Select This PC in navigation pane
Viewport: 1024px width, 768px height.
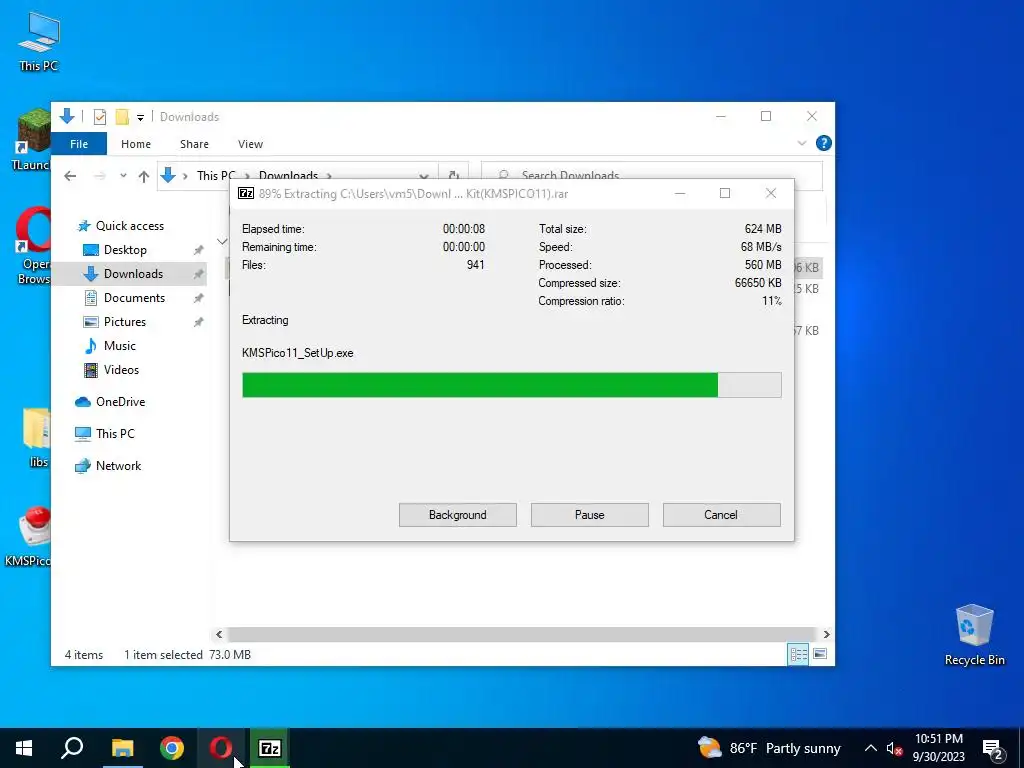tap(115, 434)
